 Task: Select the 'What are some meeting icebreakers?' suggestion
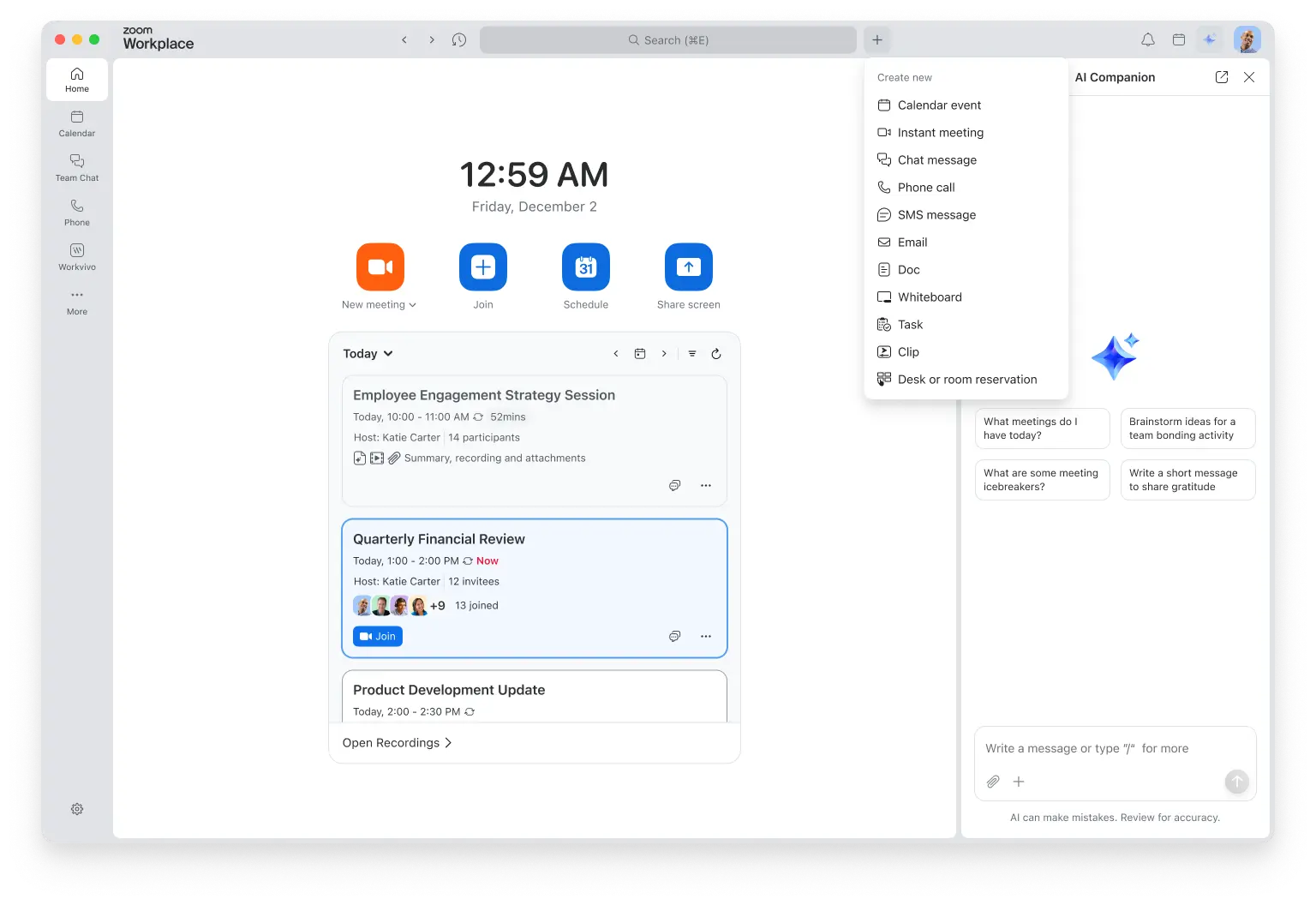[1042, 480]
